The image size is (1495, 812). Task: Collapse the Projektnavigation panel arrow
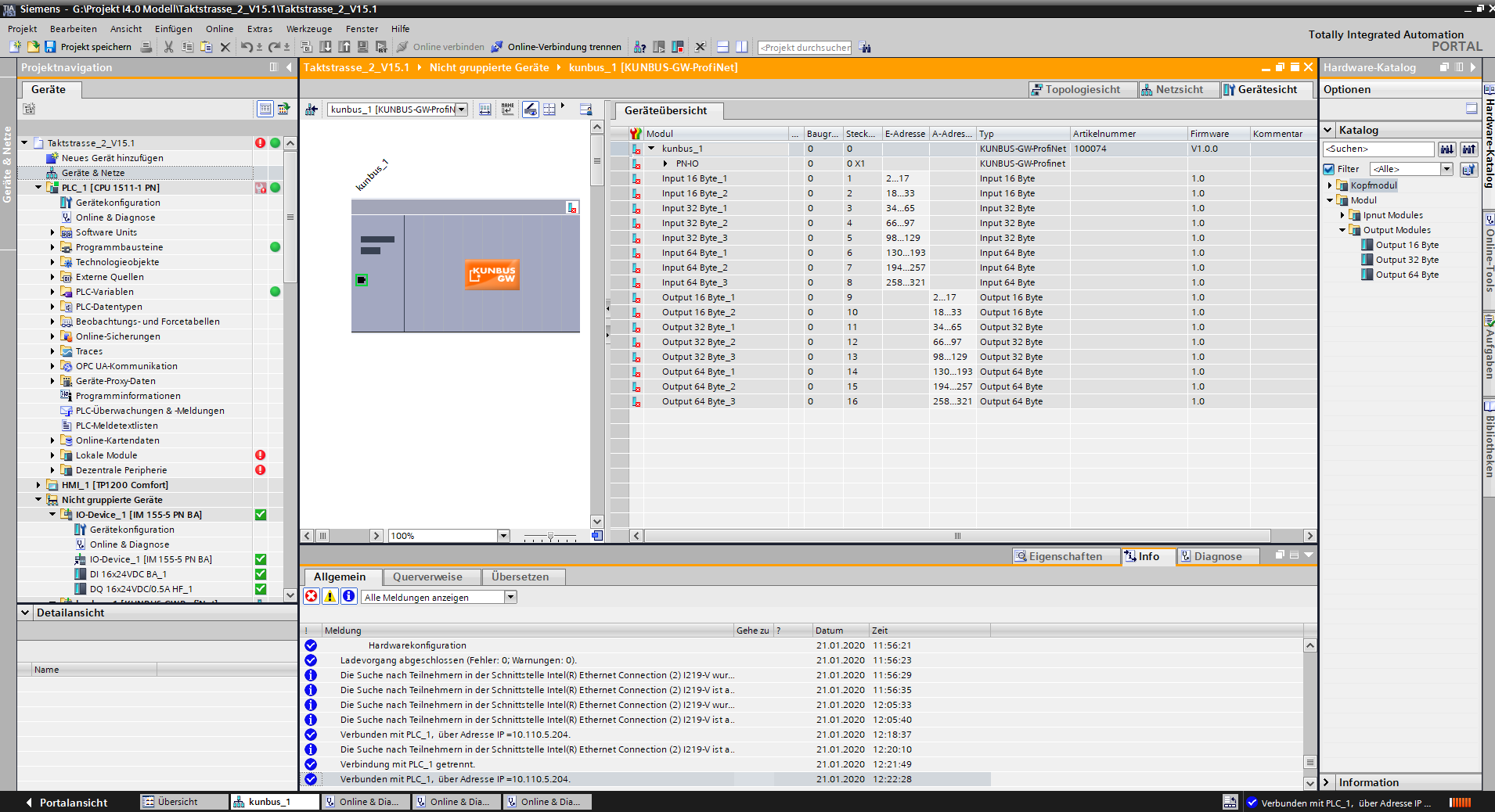(x=289, y=67)
